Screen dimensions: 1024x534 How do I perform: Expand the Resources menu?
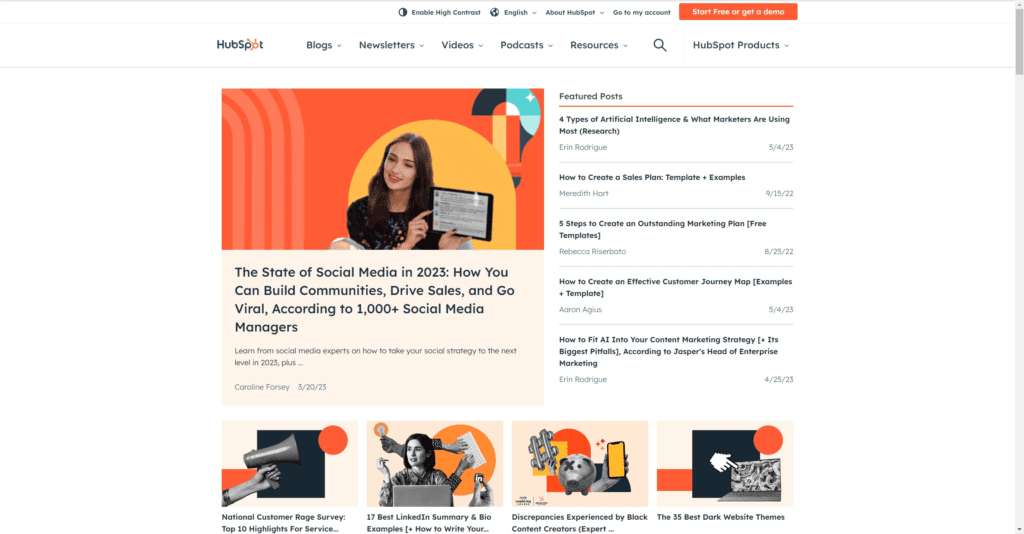pos(599,45)
